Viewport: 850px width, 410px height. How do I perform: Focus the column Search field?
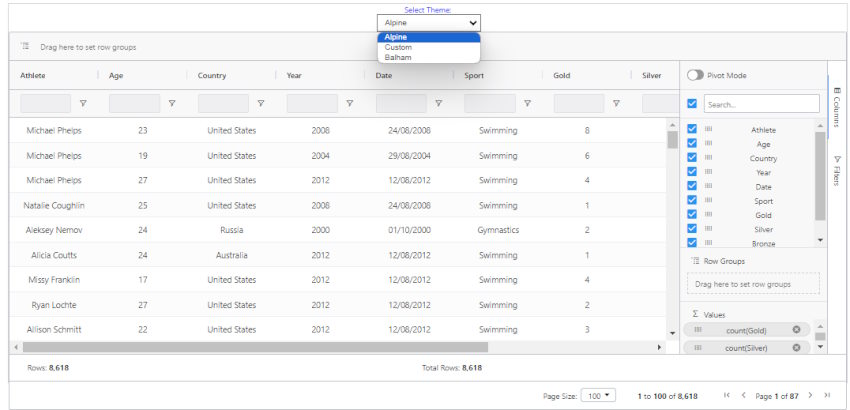[762, 104]
